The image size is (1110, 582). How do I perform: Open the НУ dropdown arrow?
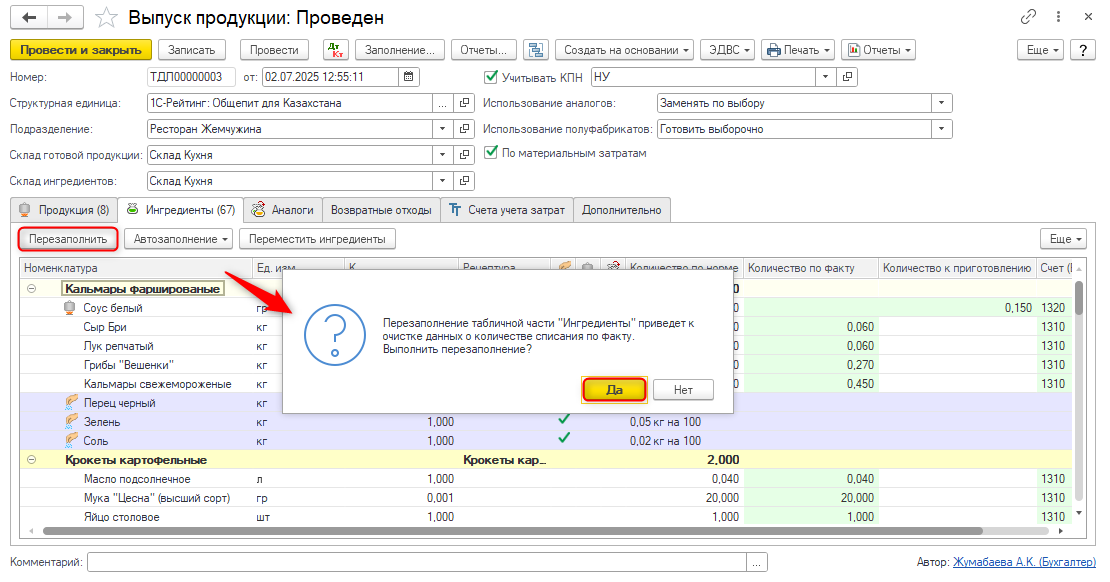pyautogui.click(x=825, y=76)
